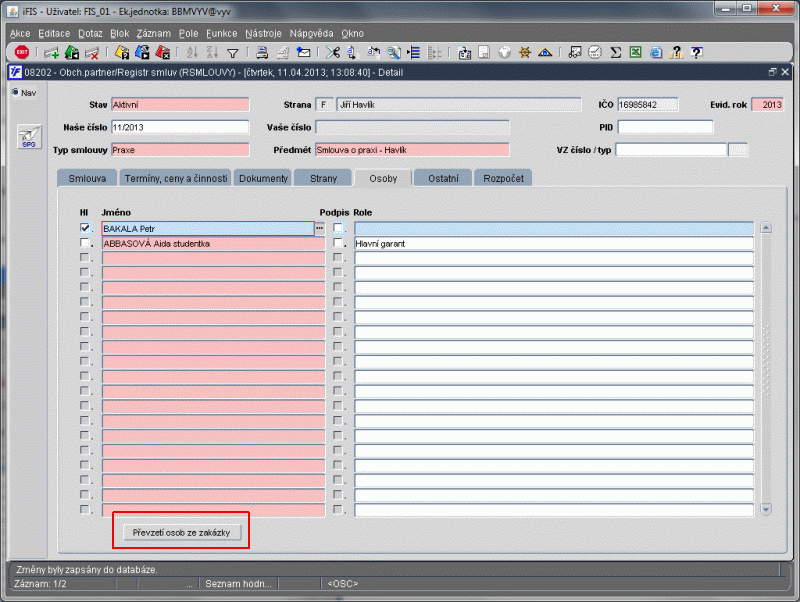
Task: Click the yellow enter query icon
Action: click(122, 52)
